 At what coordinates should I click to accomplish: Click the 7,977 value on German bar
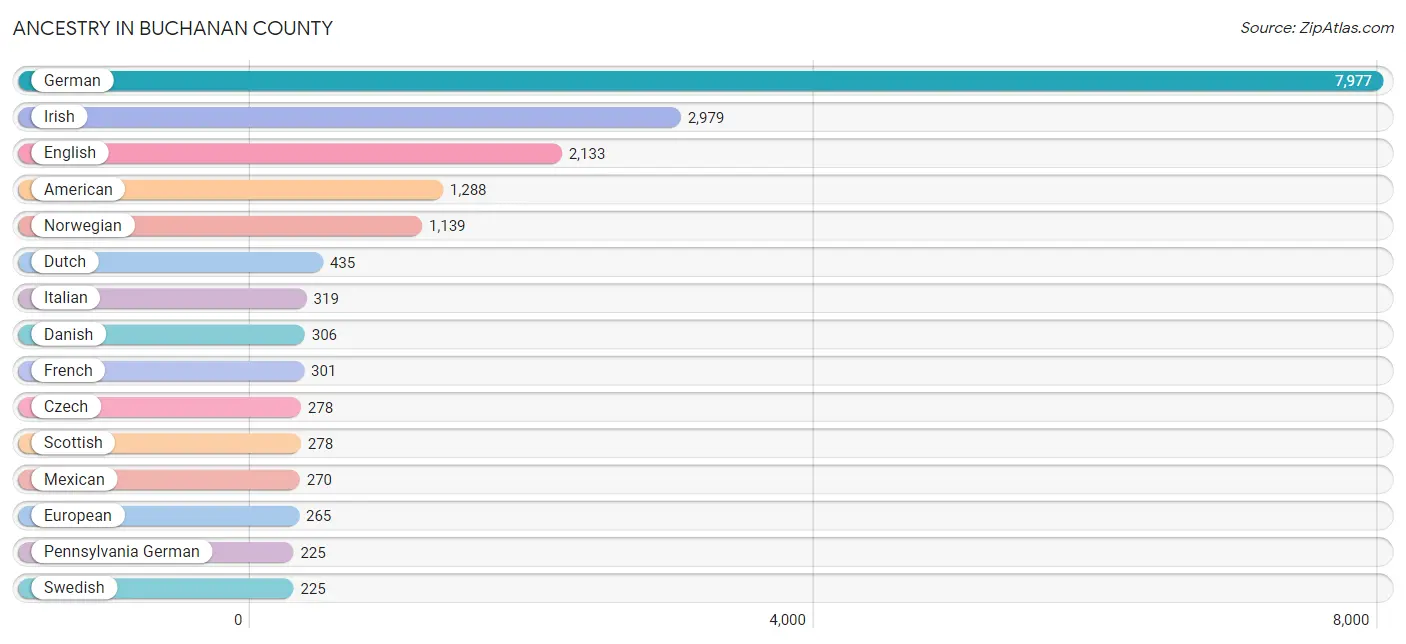click(1353, 81)
